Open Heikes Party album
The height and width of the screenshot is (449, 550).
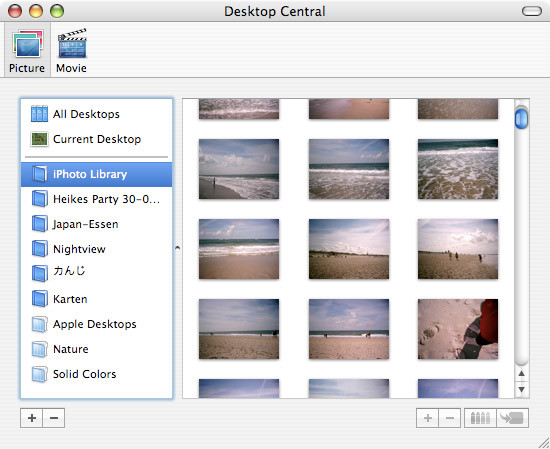[96, 199]
